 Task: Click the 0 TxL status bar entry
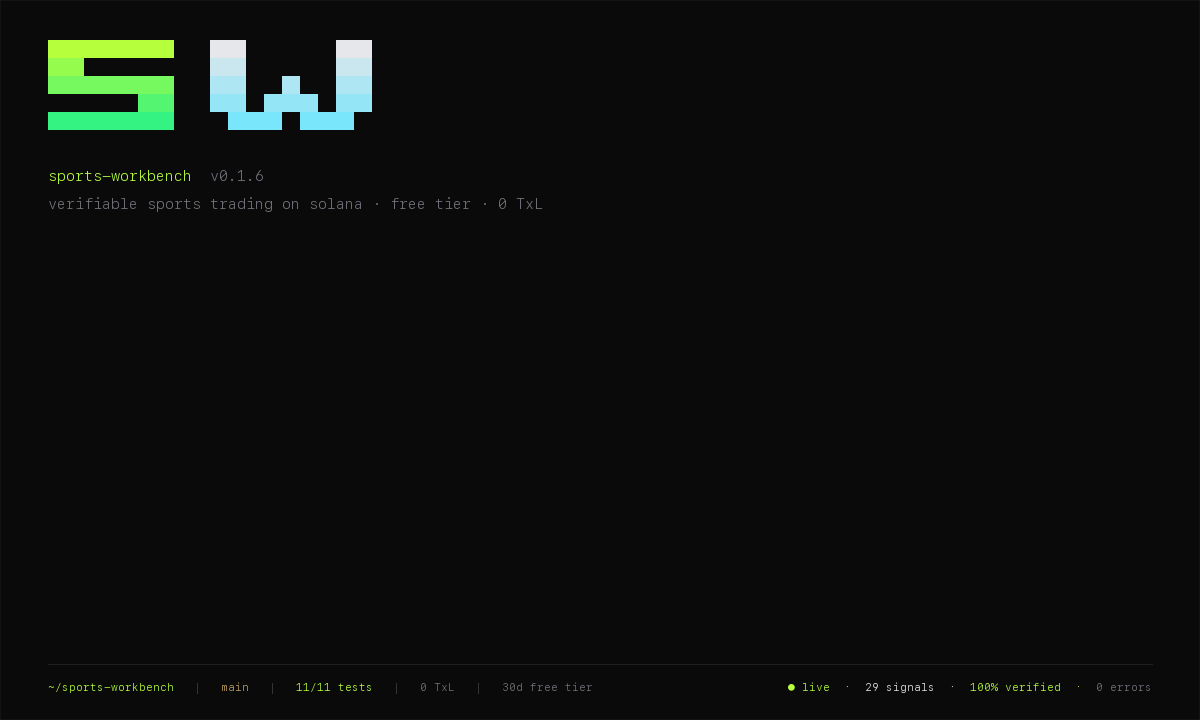point(437,687)
